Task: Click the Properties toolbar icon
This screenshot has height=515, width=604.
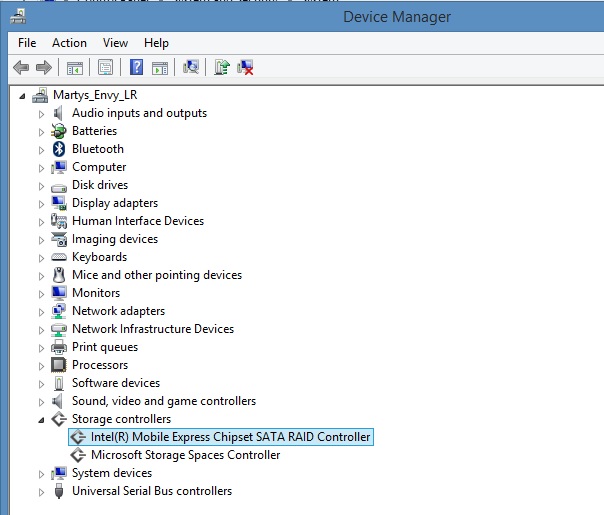Action: pyautogui.click(x=104, y=67)
